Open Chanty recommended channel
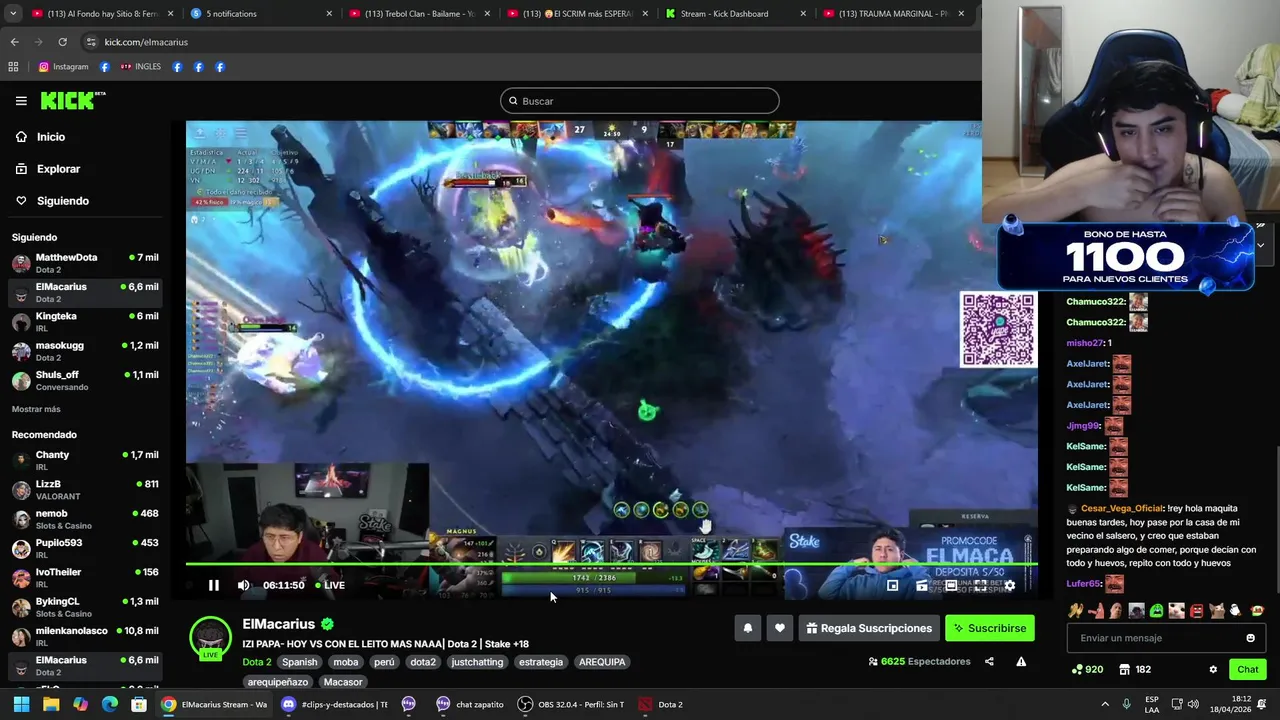 [x=84, y=460]
